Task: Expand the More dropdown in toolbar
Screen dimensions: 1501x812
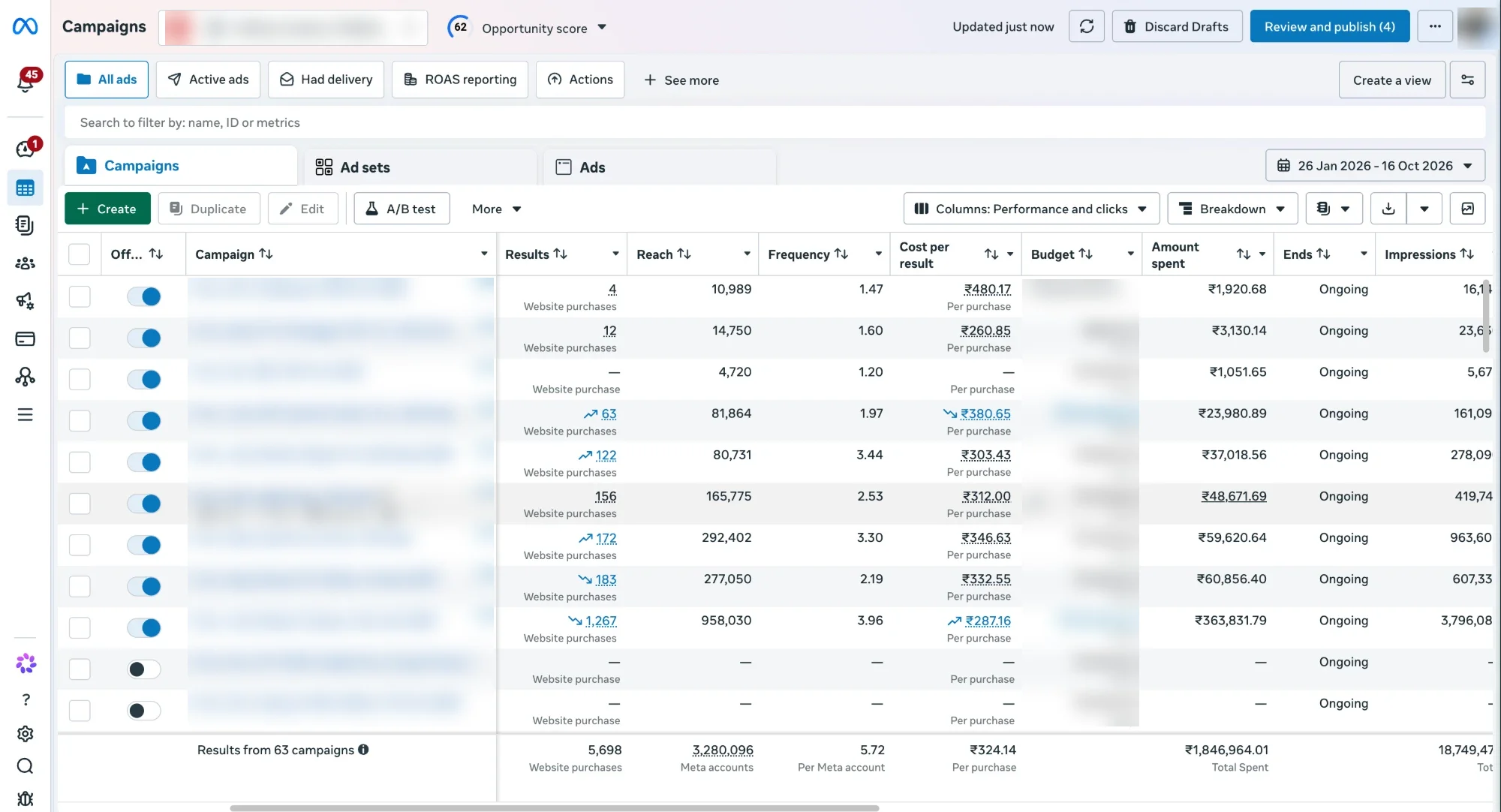Action: 496,209
